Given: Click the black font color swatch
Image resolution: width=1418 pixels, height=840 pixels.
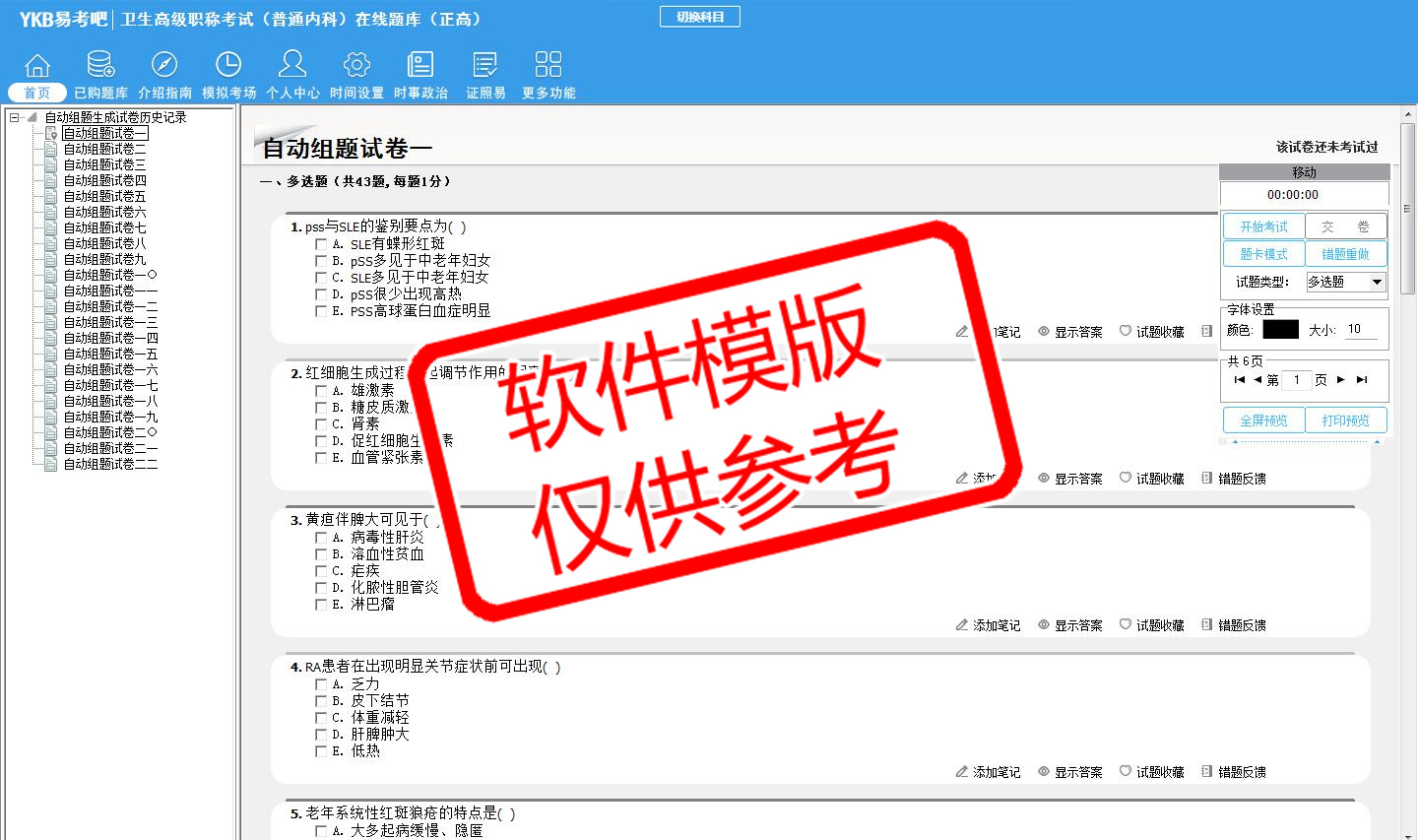Looking at the screenshot, I should (x=1280, y=330).
